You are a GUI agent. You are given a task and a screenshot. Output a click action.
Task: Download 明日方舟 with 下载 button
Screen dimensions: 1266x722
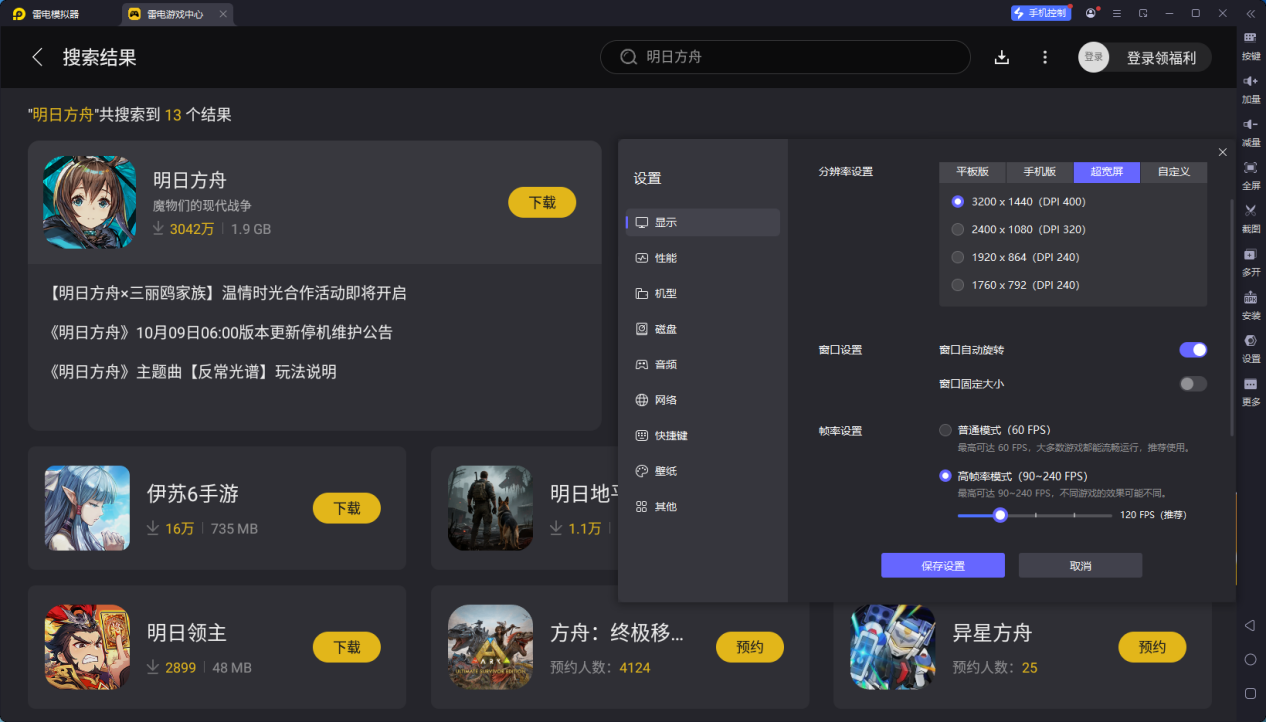click(x=542, y=202)
